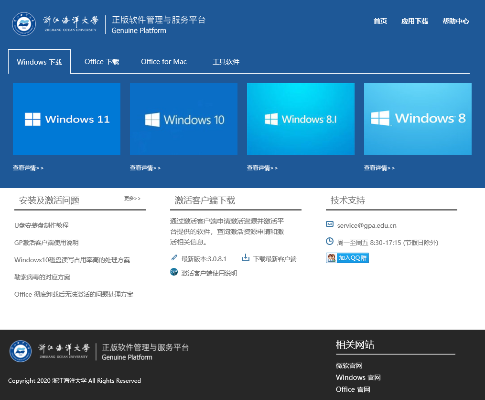The image size is (485, 400).
Task: View details link under Windows 8.1
Action: (x=262, y=168)
